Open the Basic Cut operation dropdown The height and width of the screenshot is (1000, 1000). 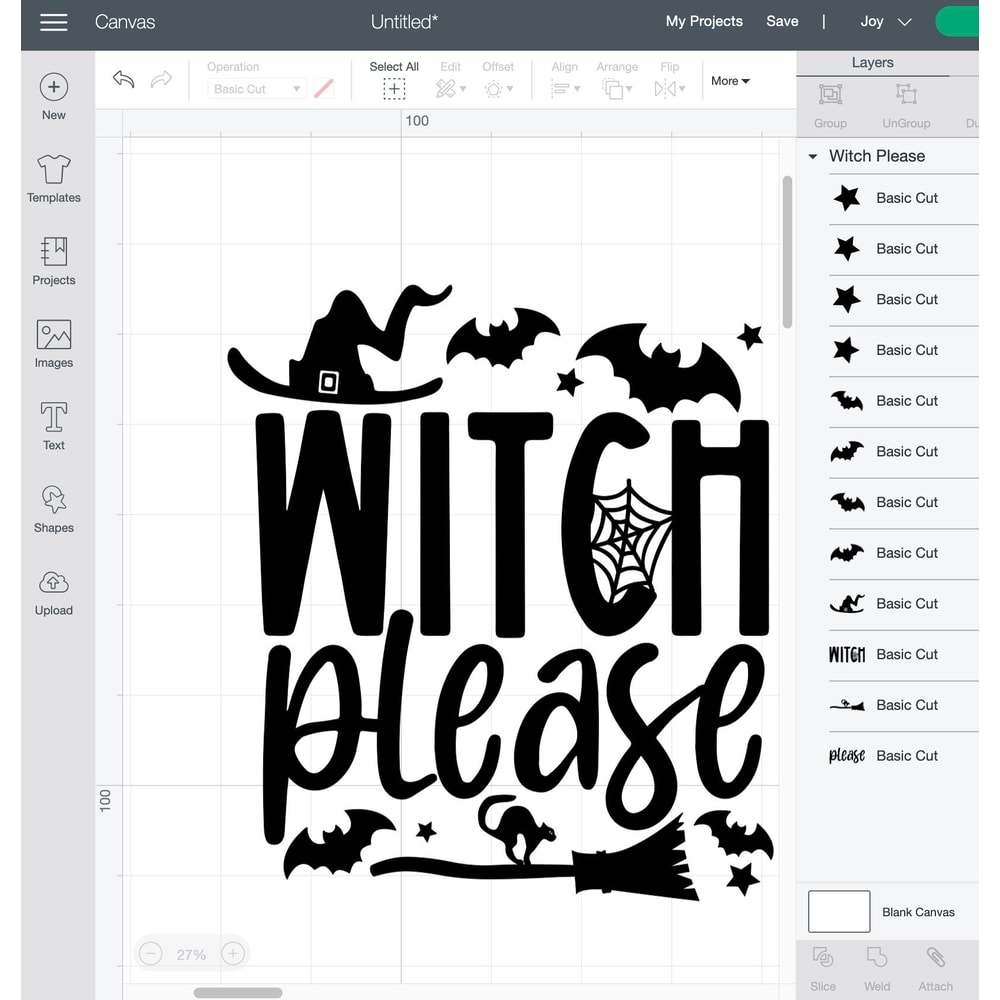click(x=256, y=88)
